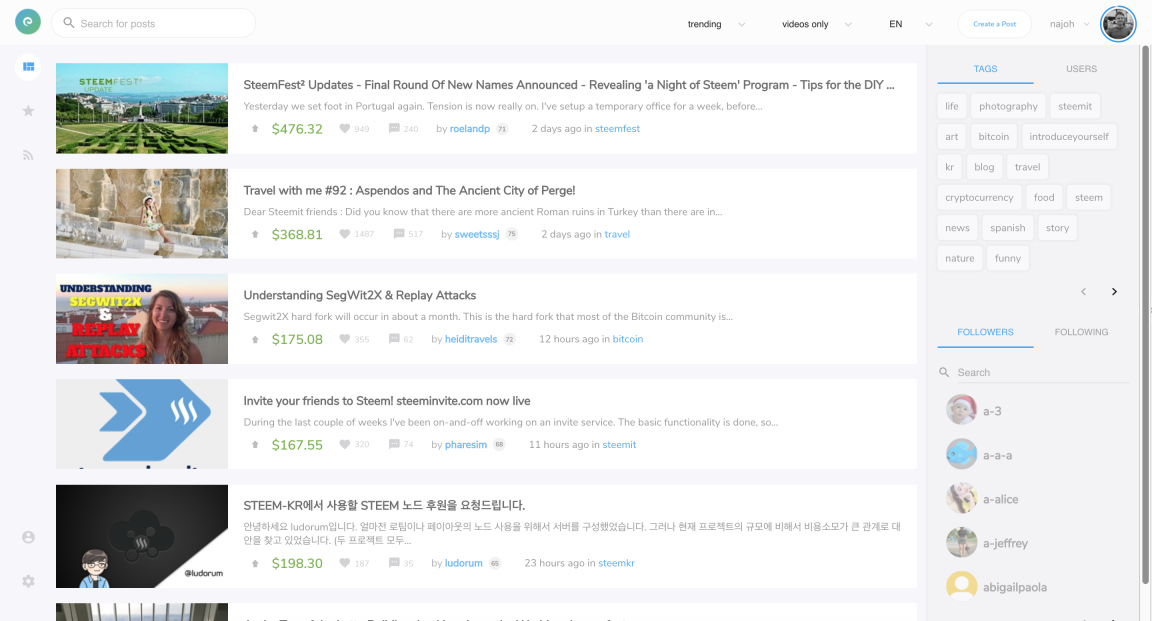Open the steemkr category link
This screenshot has height=621, width=1152.
coord(616,563)
